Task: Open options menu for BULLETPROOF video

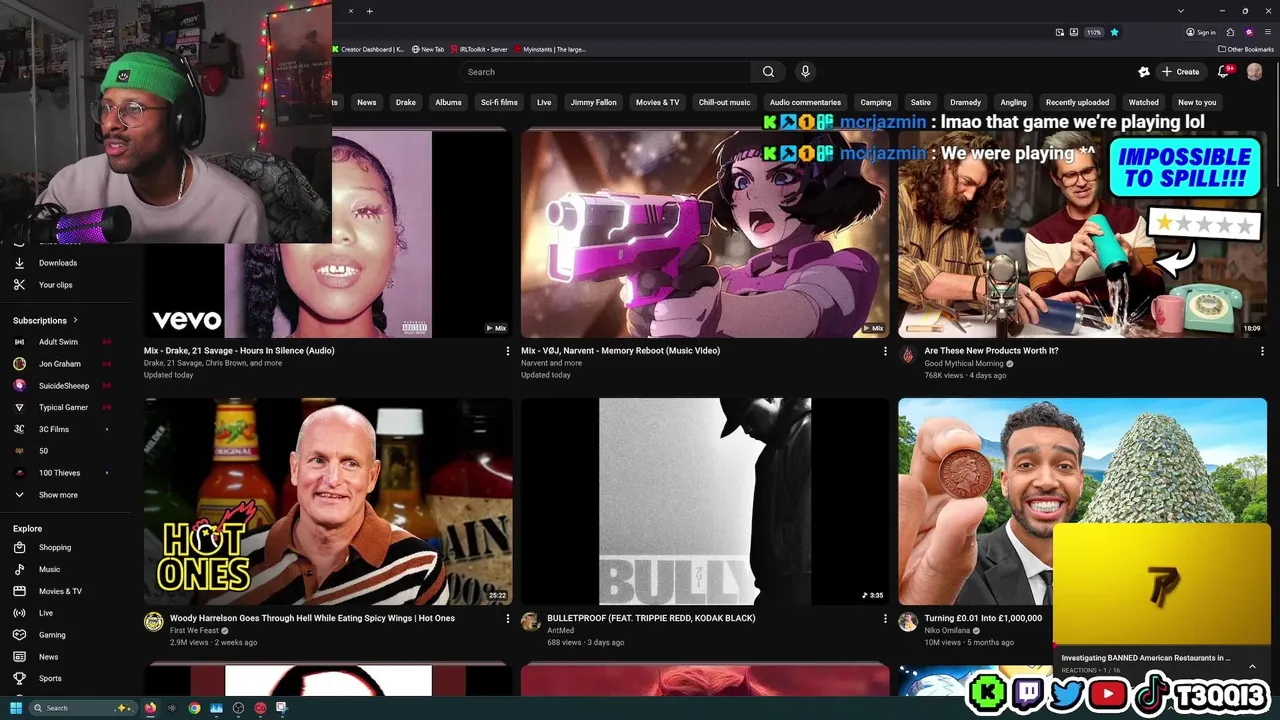Action: point(885,619)
